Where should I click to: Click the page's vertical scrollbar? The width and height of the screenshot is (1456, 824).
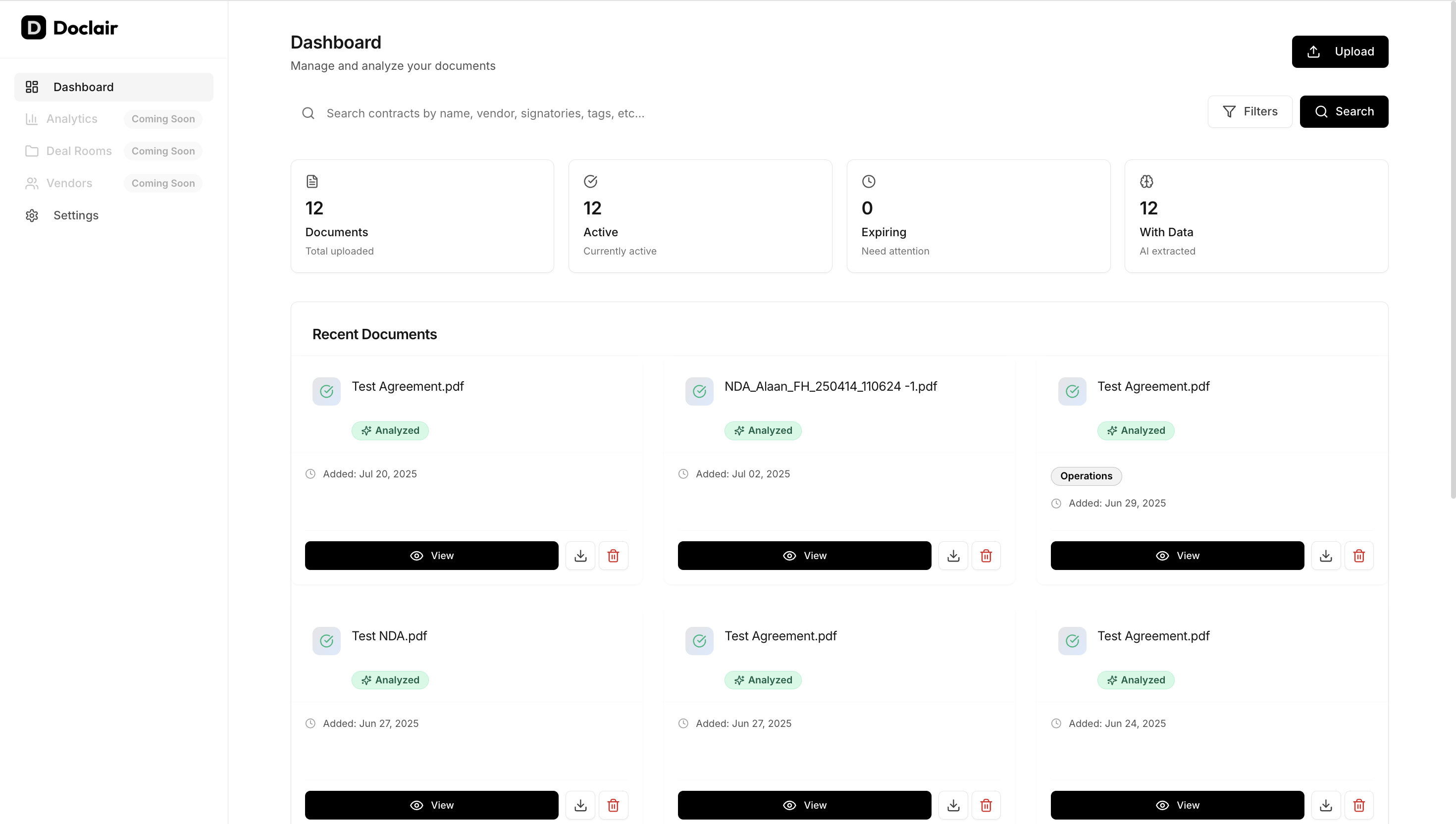click(x=1452, y=249)
